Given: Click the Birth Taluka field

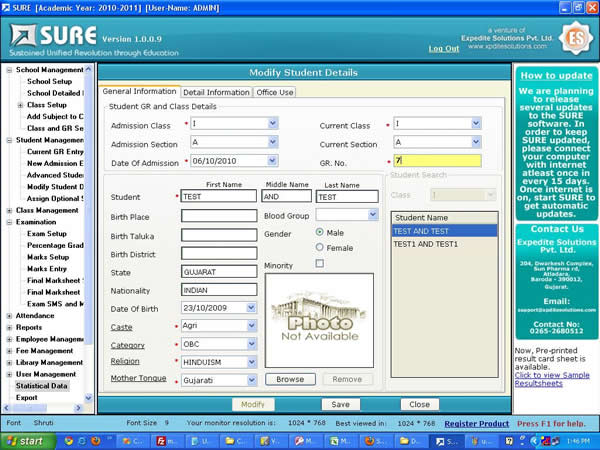Looking at the screenshot, I should pos(219,235).
